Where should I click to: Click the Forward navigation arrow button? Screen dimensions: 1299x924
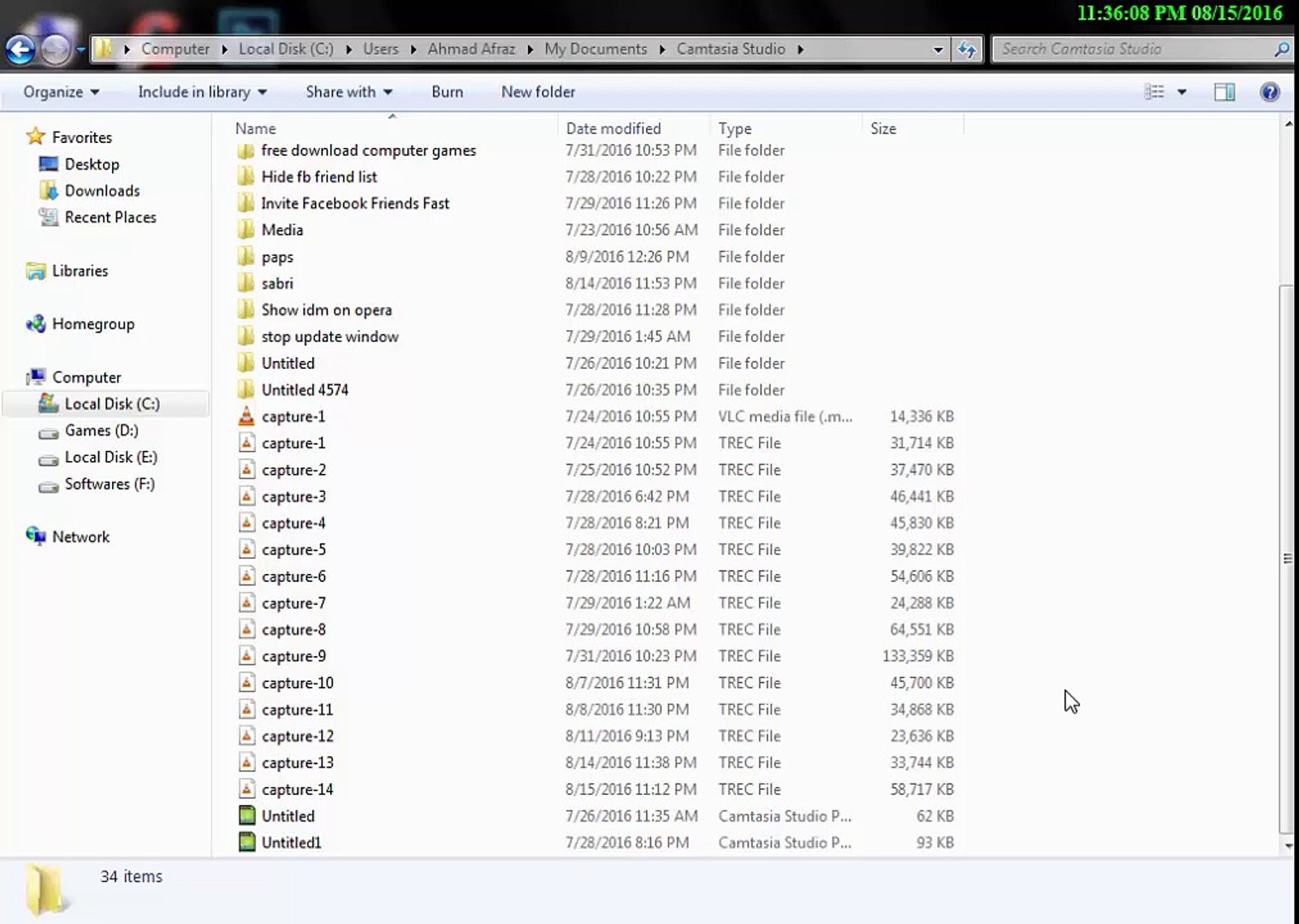click(56, 50)
